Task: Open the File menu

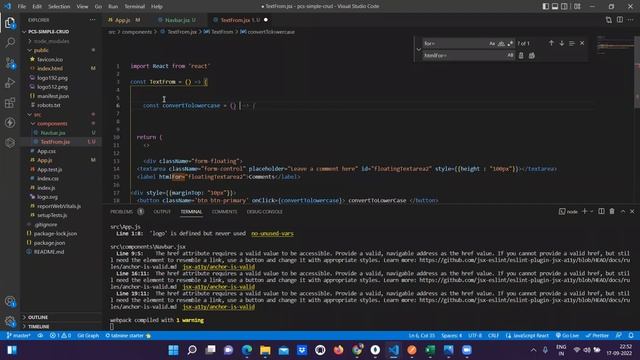Action: coord(22,6)
